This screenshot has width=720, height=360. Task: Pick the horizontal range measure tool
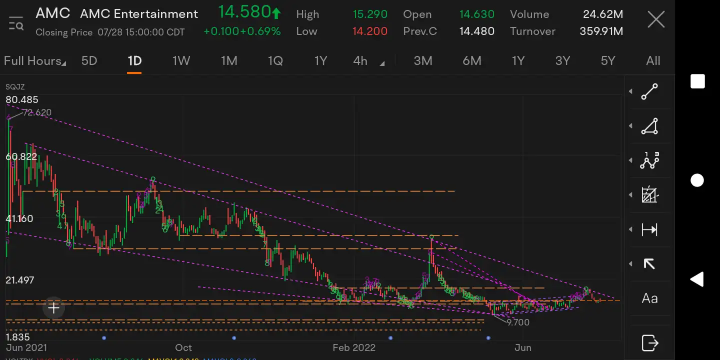[649, 230]
